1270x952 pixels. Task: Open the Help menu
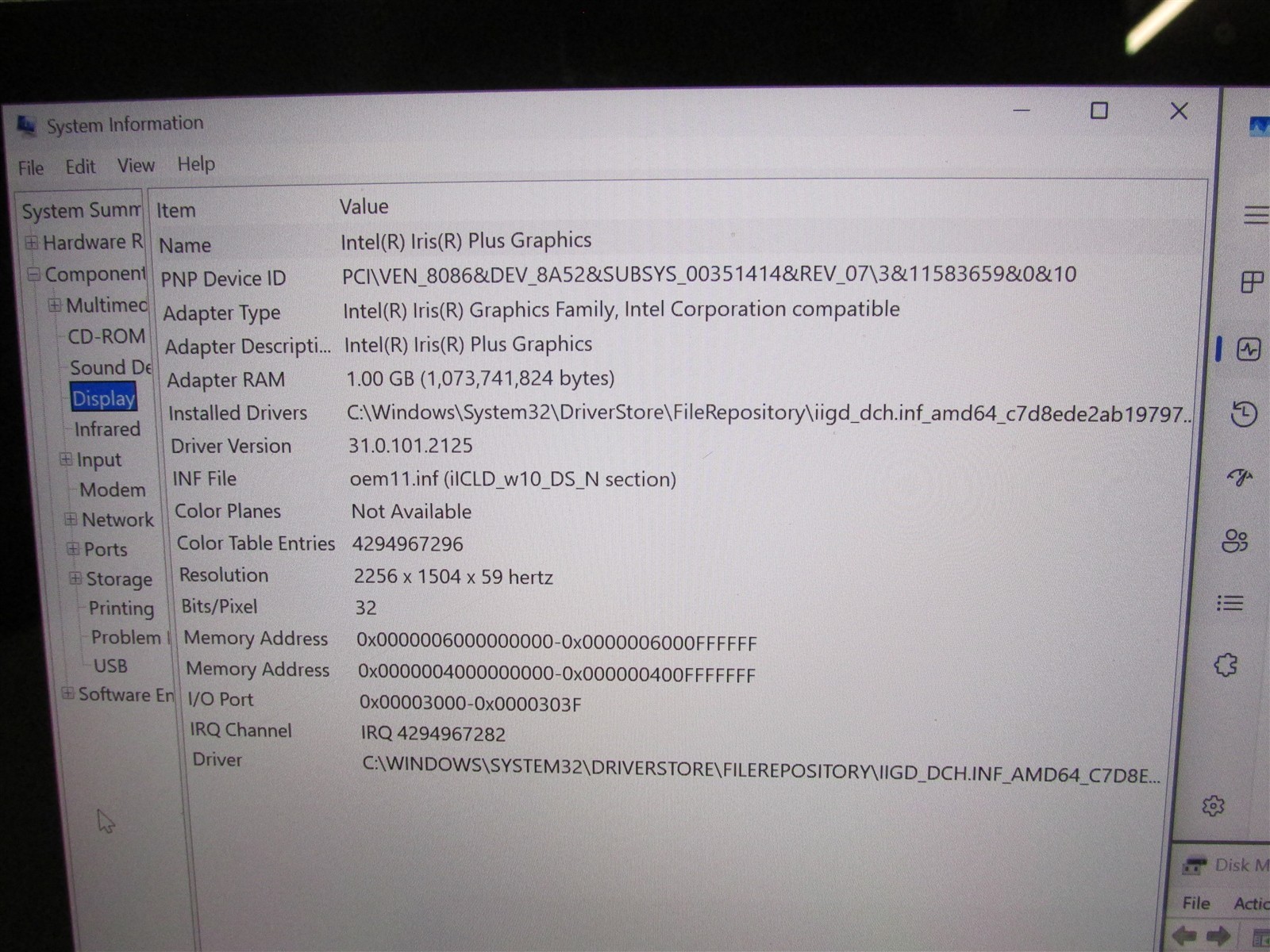click(x=196, y=163)
